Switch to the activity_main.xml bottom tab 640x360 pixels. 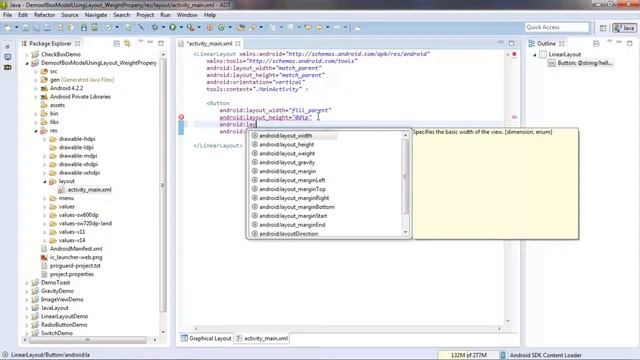(x=262, y=338)
